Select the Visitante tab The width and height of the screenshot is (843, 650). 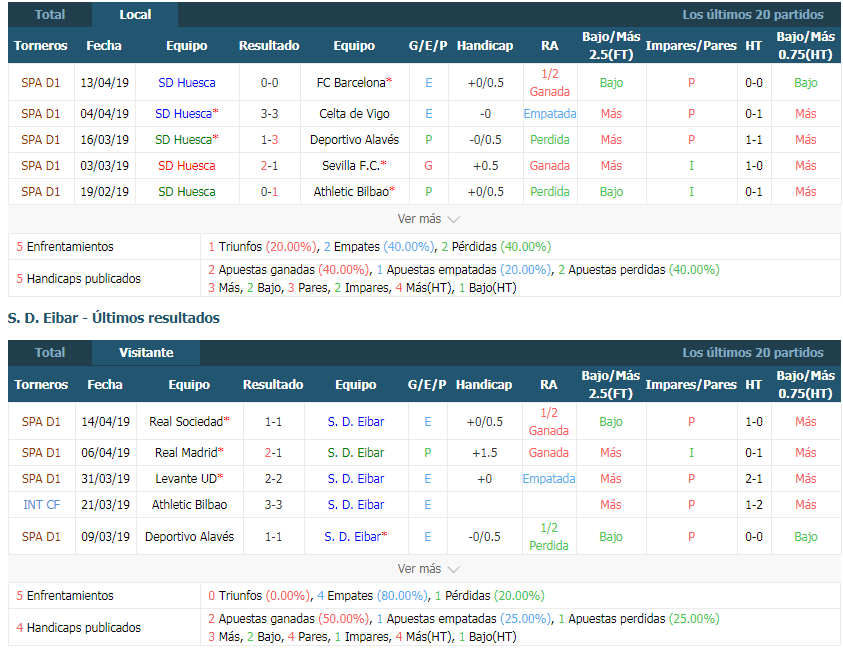point(146,353)
